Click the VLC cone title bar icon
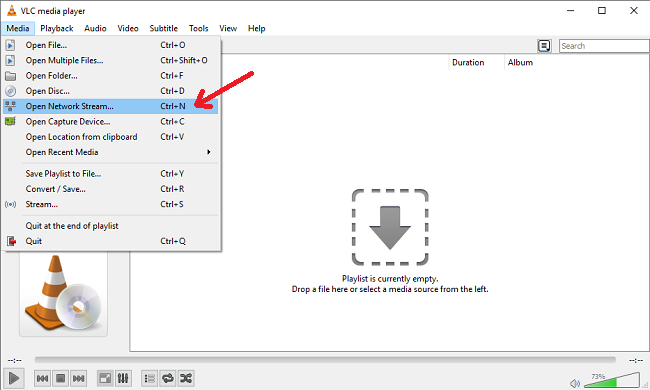This screenshot has width=650, height=390. (12, 10)
